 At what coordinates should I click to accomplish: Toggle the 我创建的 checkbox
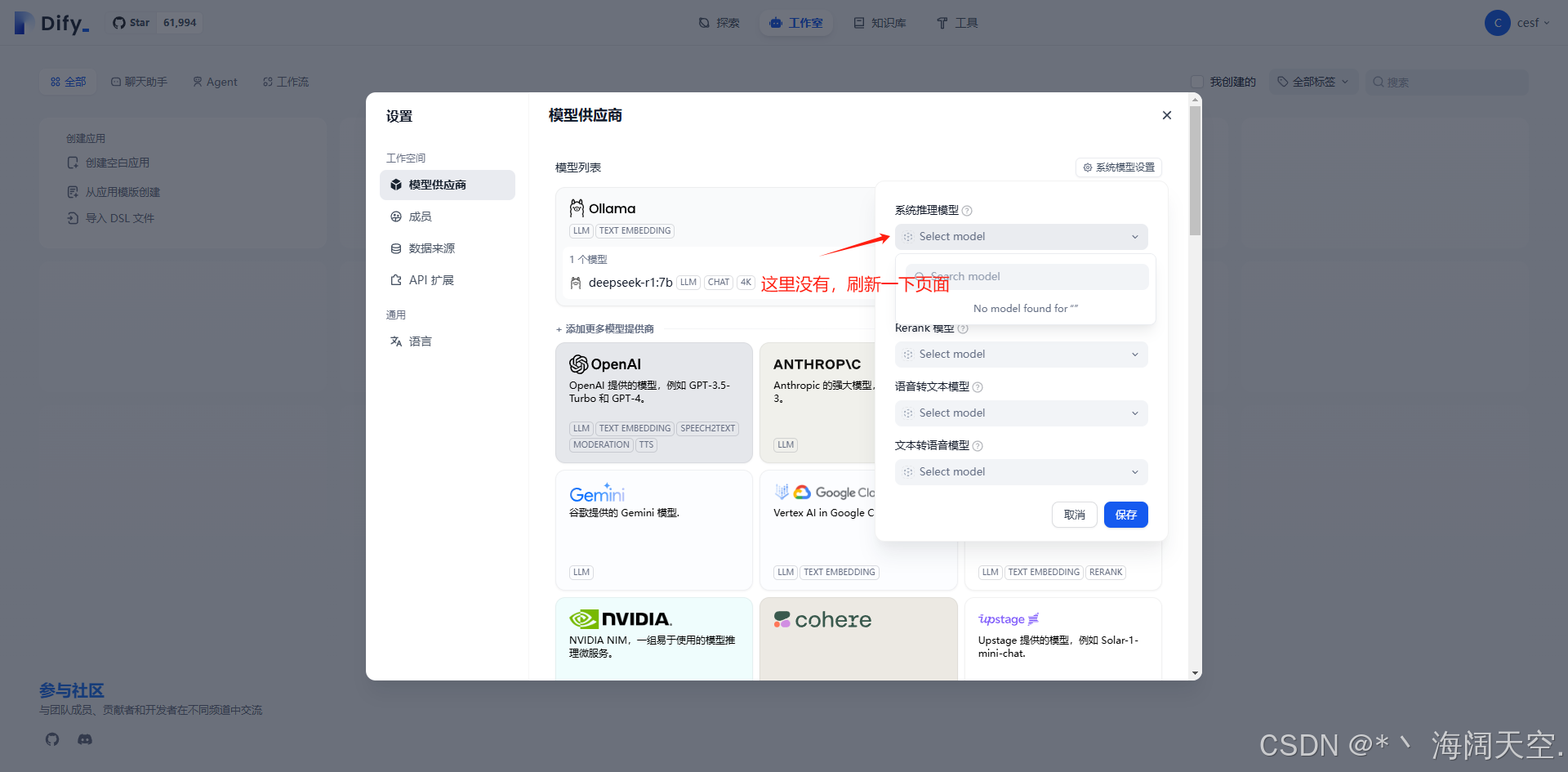tap(1197, 82)
